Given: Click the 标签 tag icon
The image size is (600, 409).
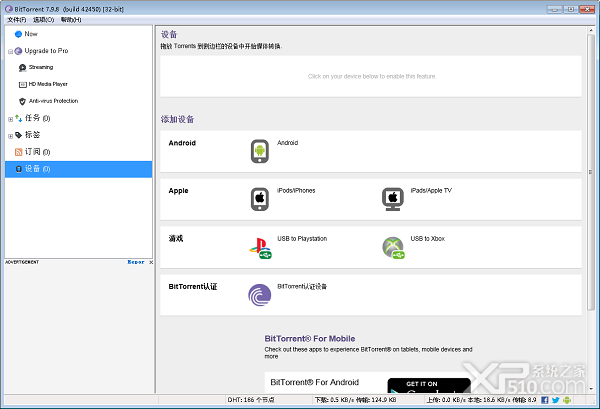Looking at the screenshot, I should tap(18, 135).
